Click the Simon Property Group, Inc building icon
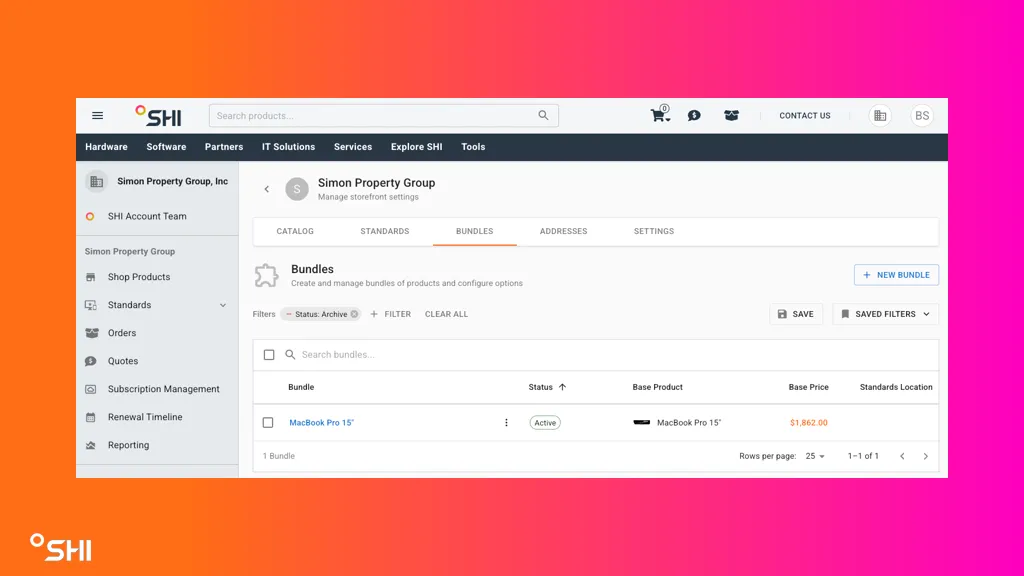 (97, 182)
